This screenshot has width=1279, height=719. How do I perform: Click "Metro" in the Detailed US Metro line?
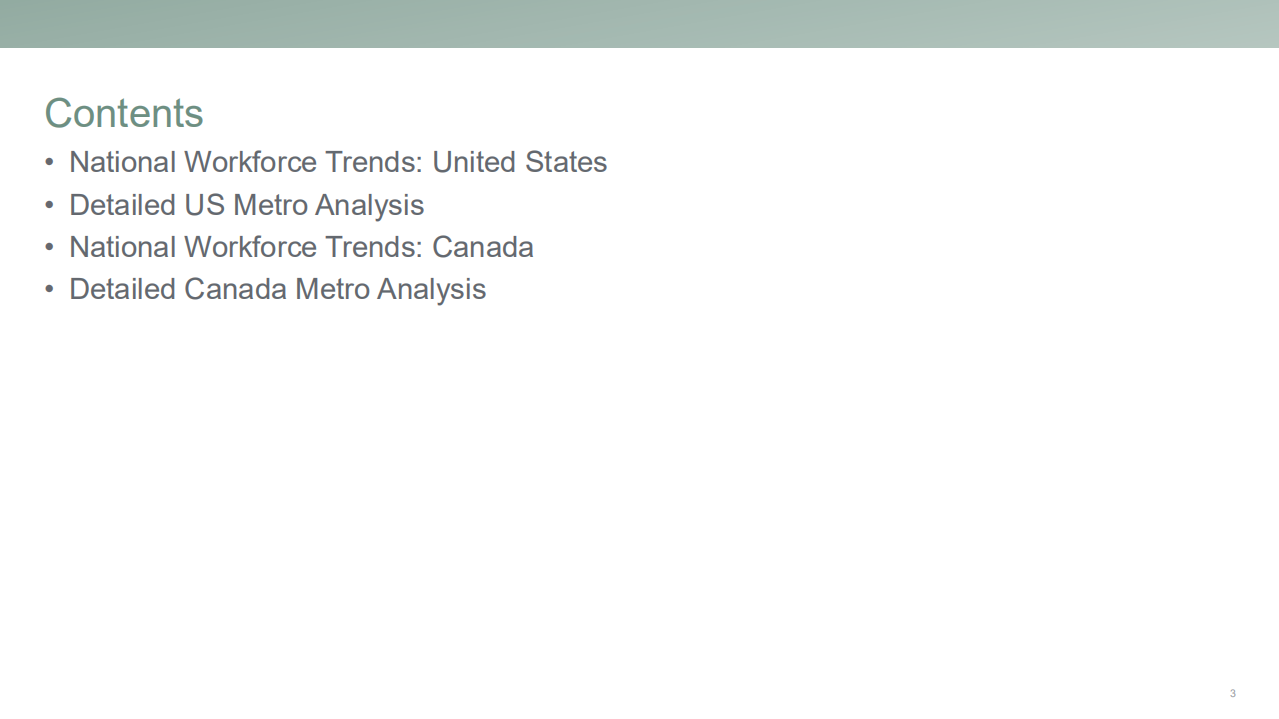tap(270, 205)
